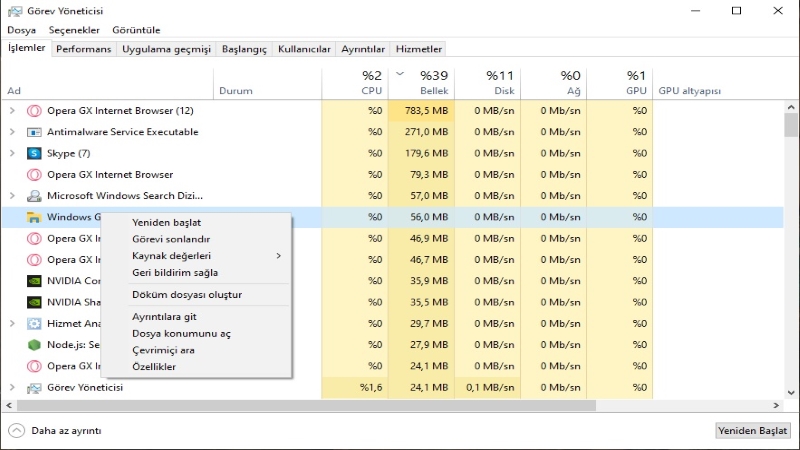Screen dimensions: 800x450
Task: Click the Skype process icon
Action: coord(34,153)
